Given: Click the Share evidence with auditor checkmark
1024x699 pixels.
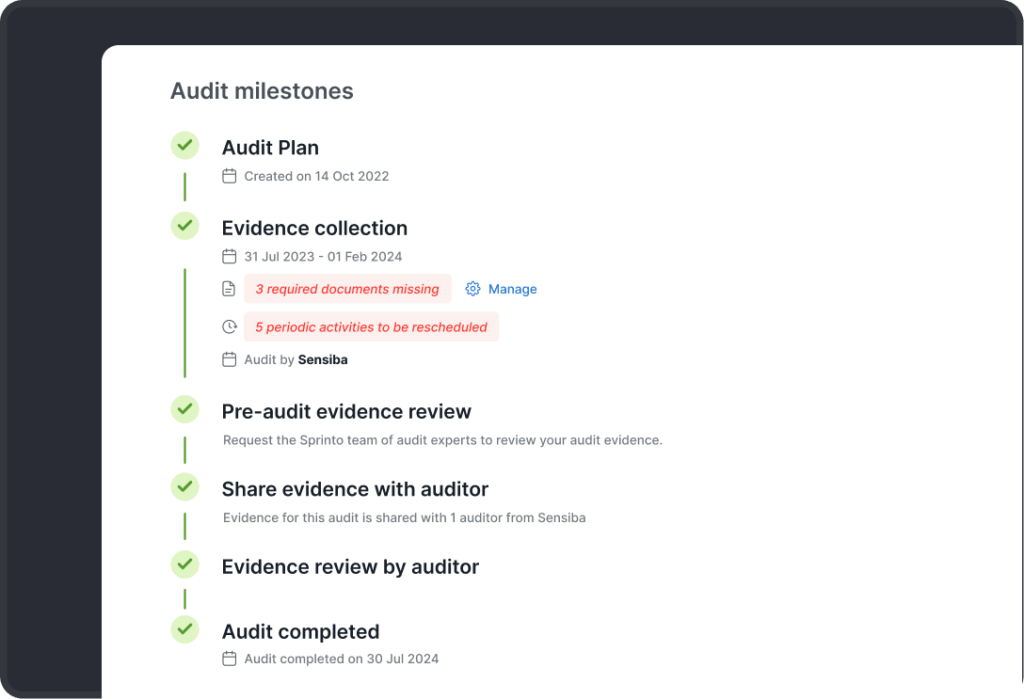Looking at the screenshot, I should click(184, 487).
